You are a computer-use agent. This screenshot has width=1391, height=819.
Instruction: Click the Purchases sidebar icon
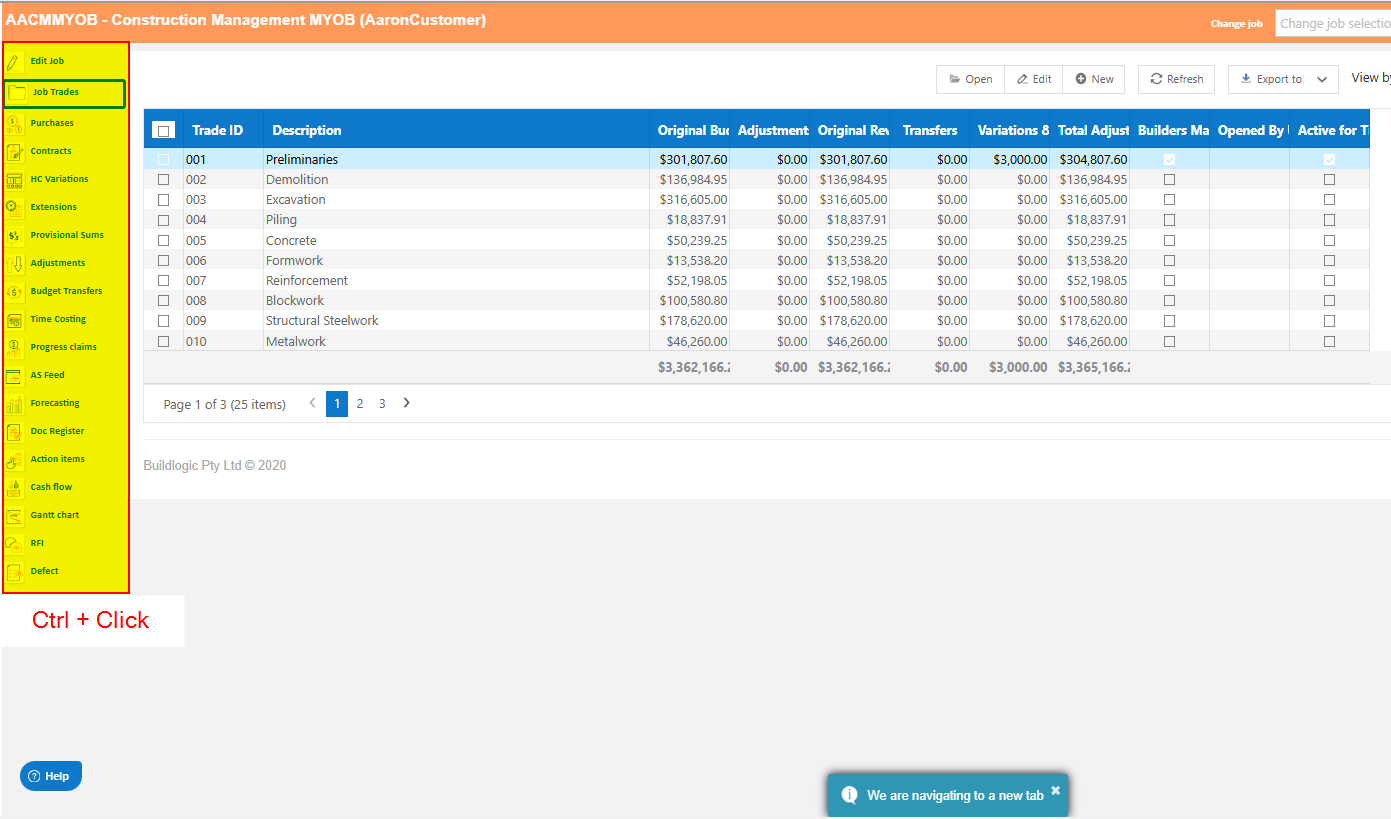click(x=14, y=124)
